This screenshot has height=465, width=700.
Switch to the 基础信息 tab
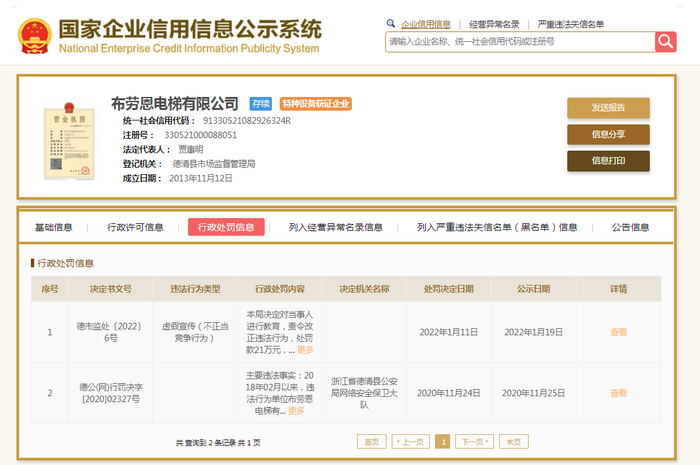coord(54,227)
